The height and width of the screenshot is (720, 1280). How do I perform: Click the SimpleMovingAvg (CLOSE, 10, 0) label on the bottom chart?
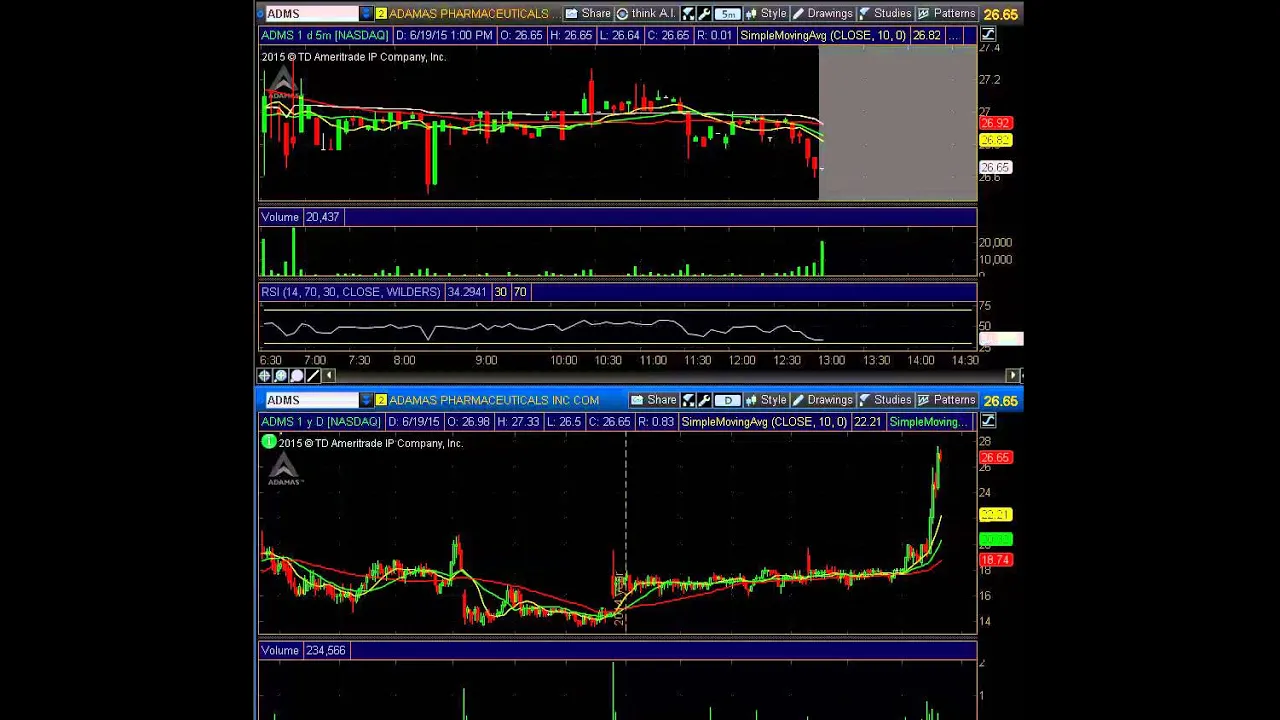point(764,422)
